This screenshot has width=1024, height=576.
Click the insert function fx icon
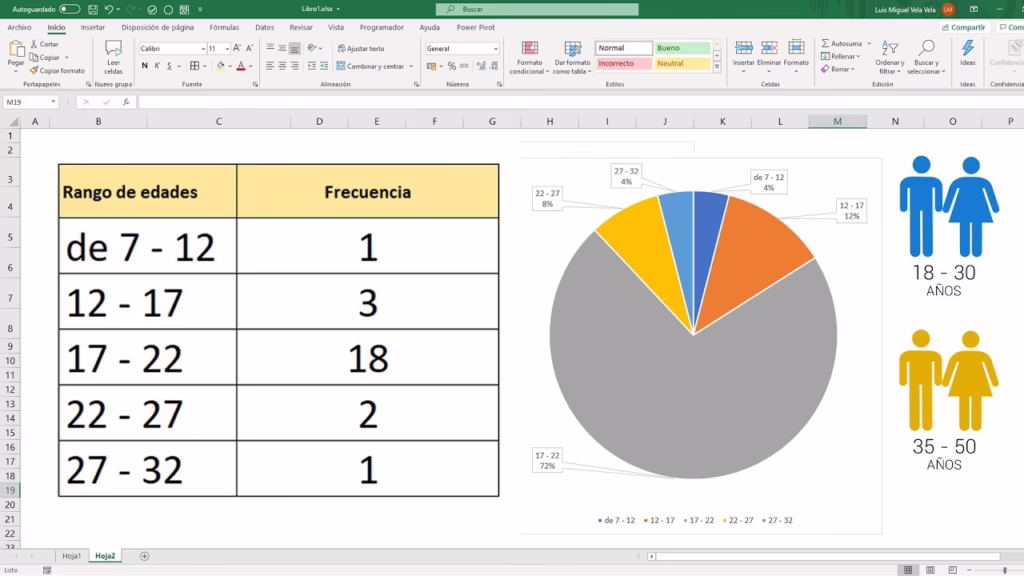(126, 102)
